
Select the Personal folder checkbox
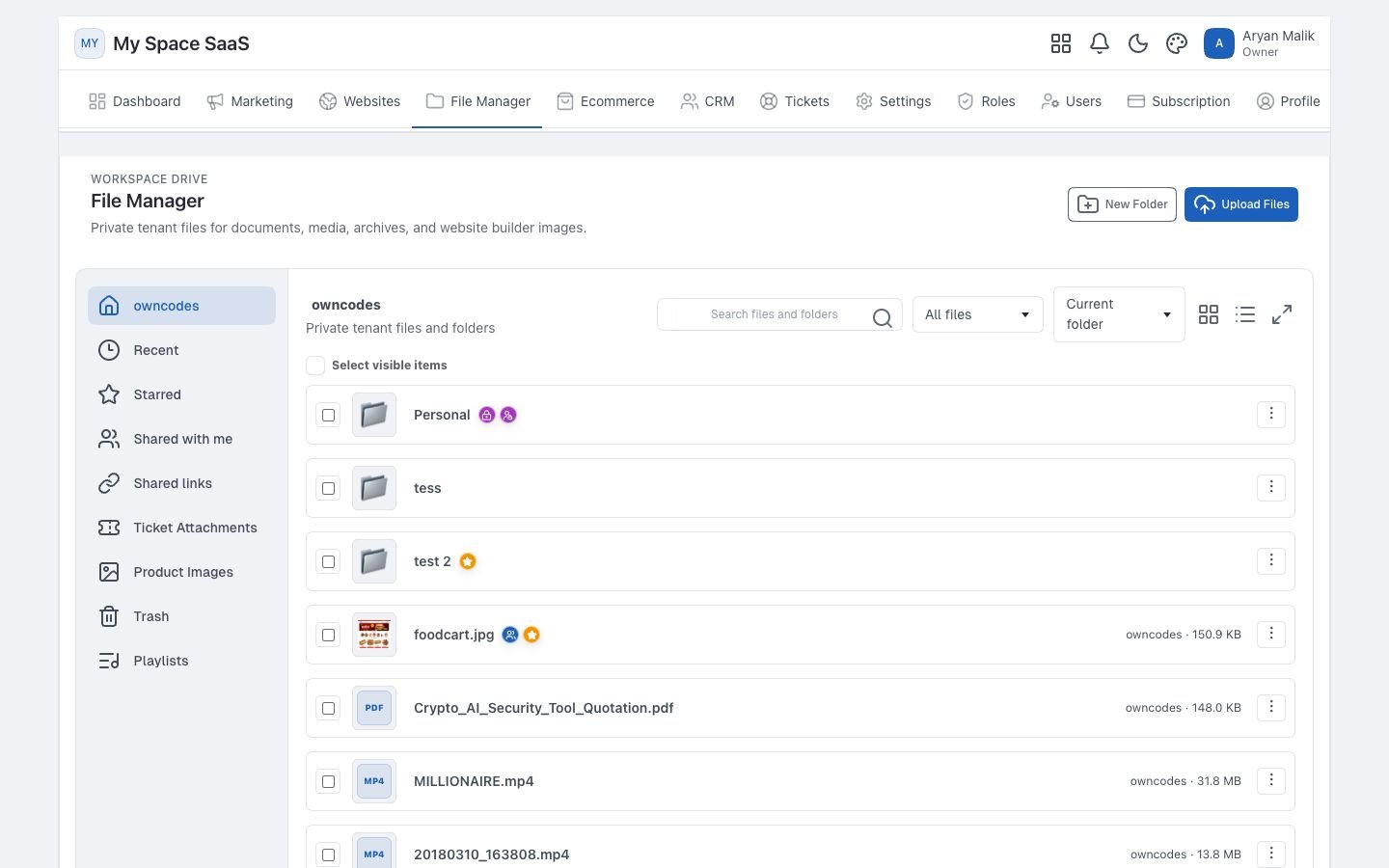pyautogui.click(x=329, y=415)
